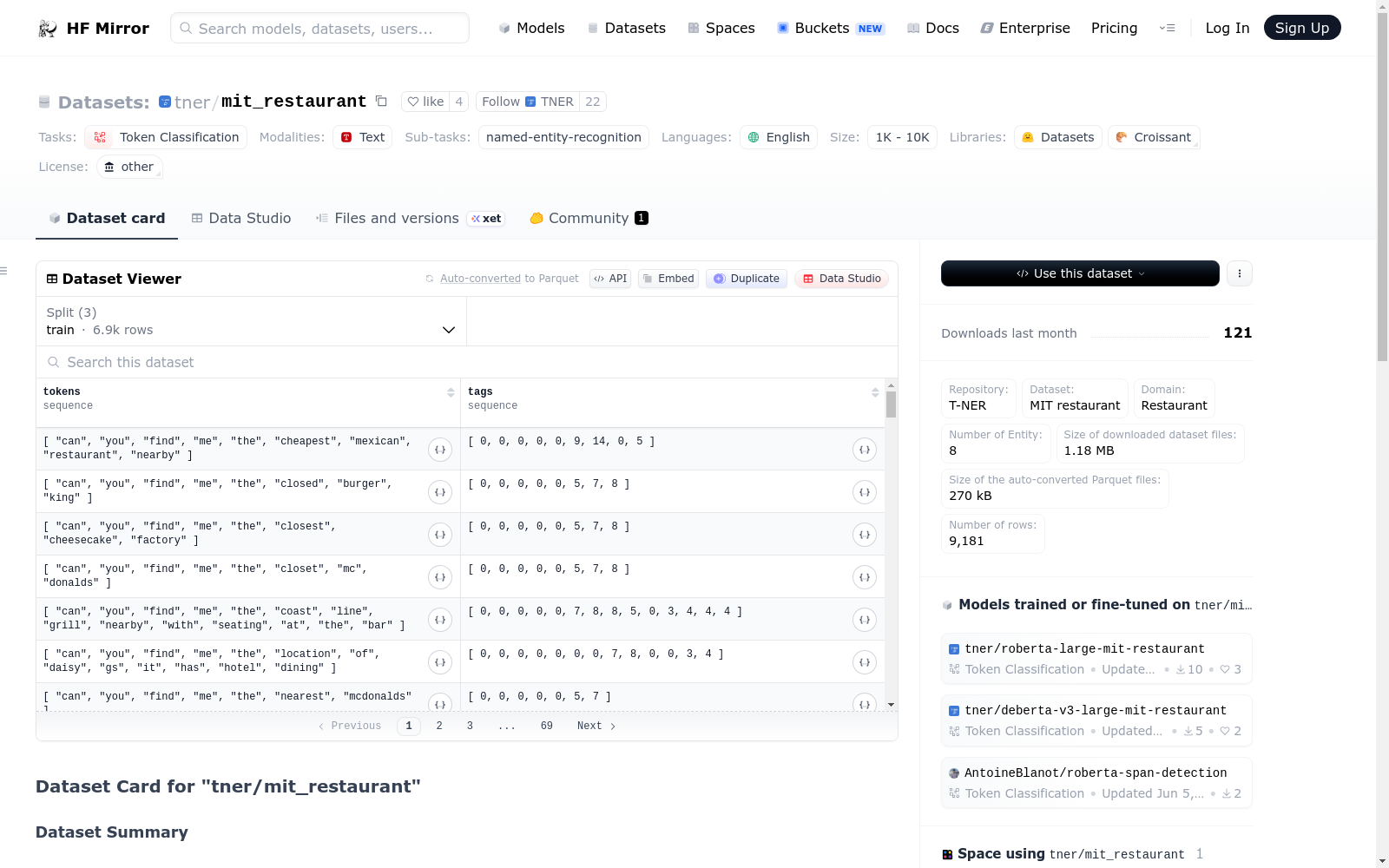Open the Embed viewer option
The image size is (1389, 868).
(668, 279)
